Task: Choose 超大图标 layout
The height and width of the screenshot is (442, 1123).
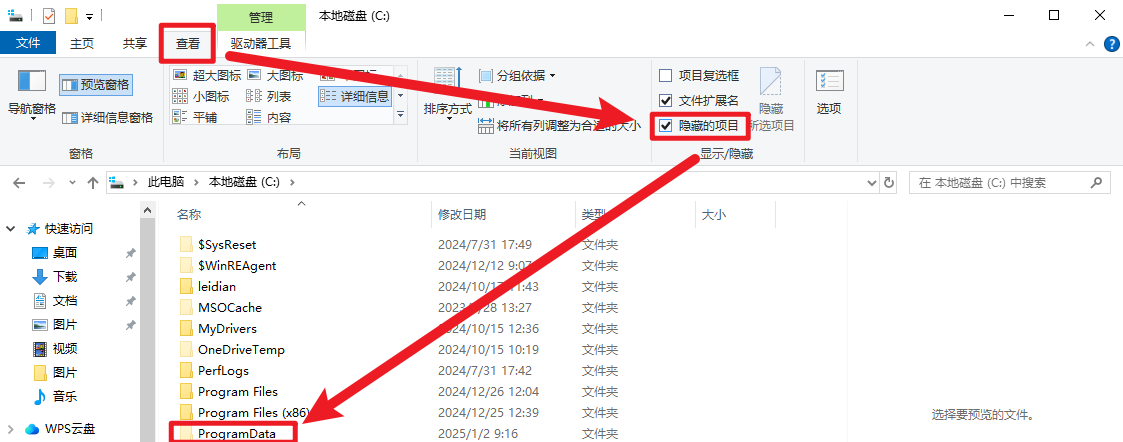Action: click(207, 75)
